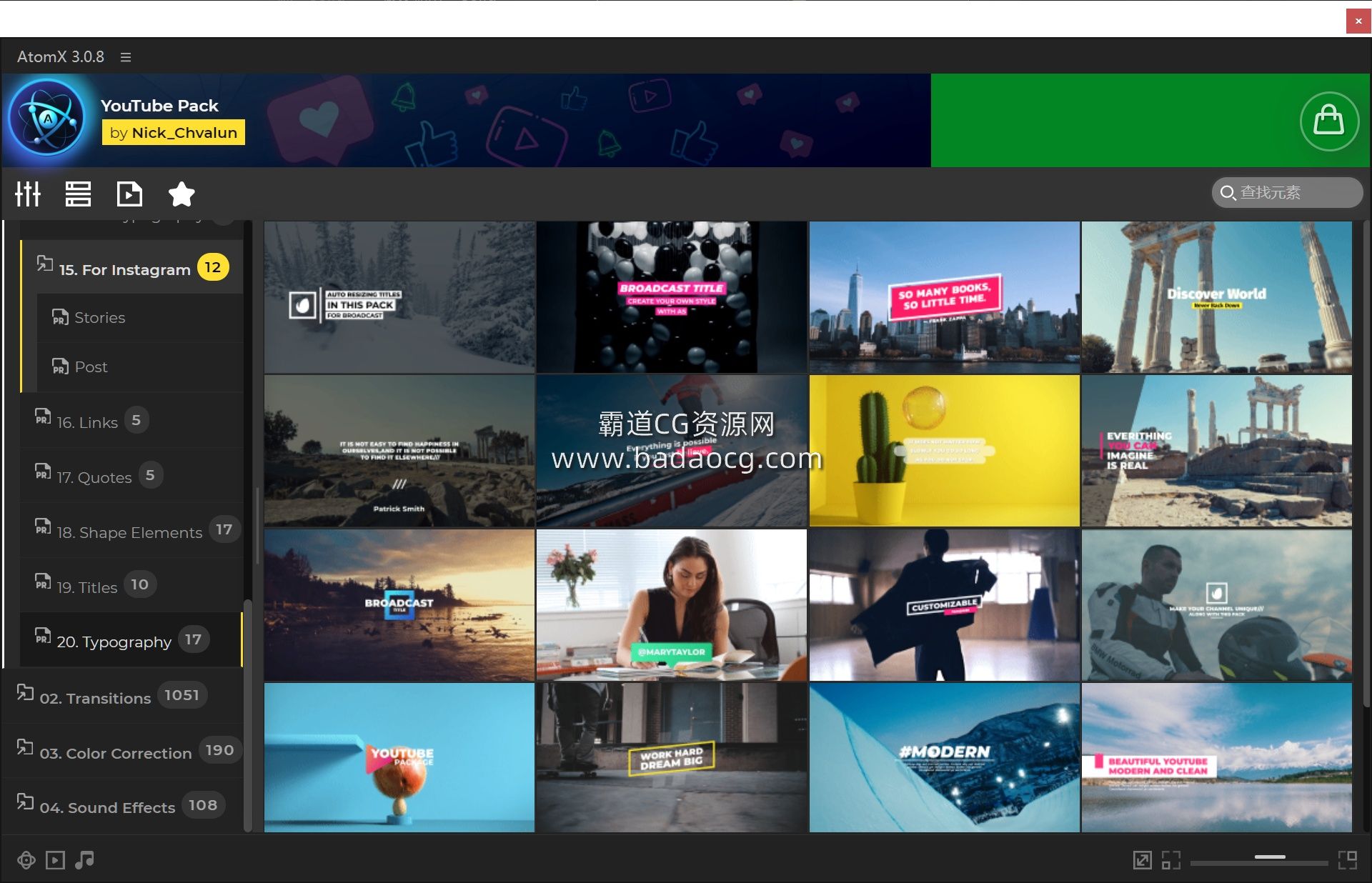
Task: Select 'Work Hard Dream Big' thumbnail
Action: 672,758
